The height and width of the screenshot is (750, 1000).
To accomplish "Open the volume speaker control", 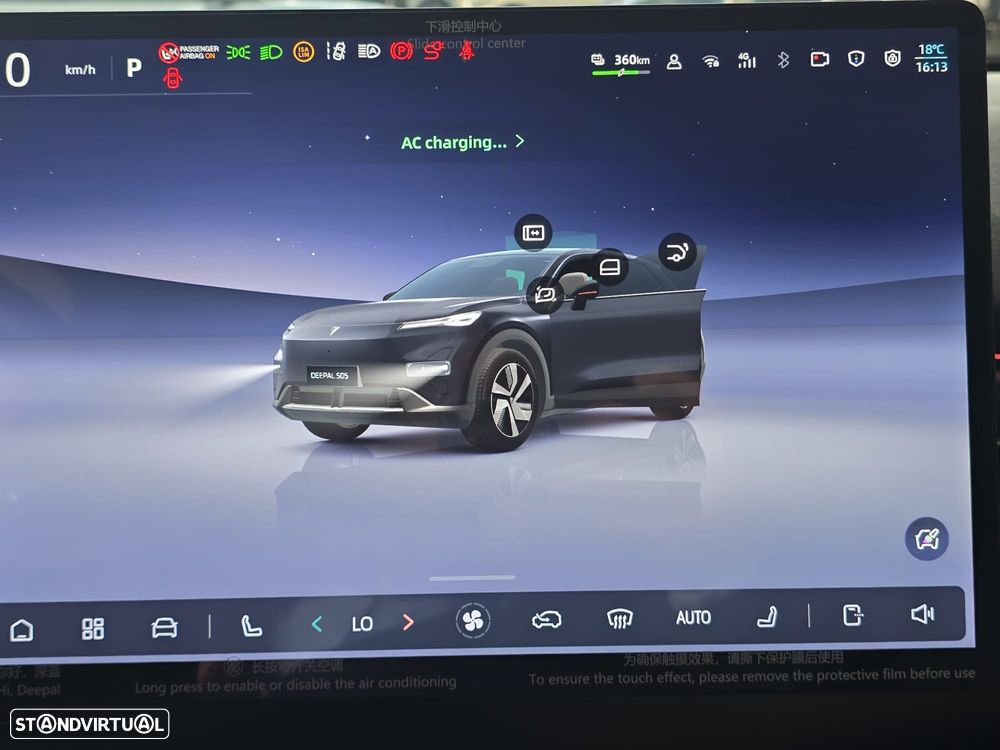I will 923,614.
